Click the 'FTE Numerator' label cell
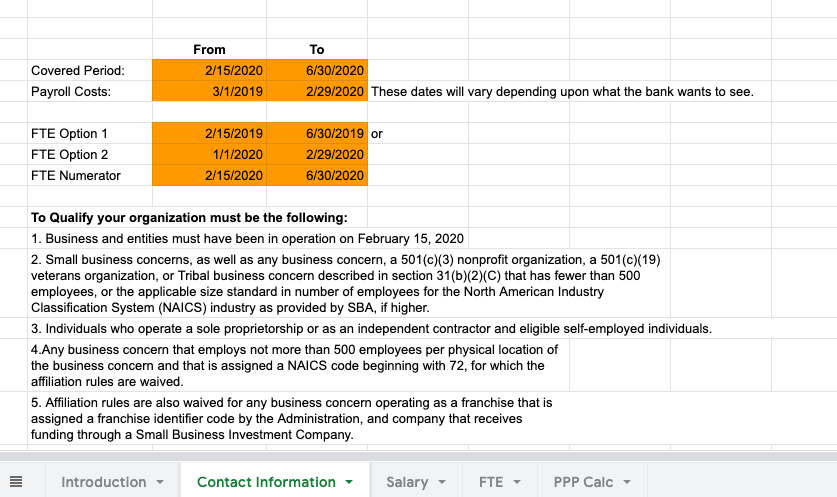 (x=90, y=175)
